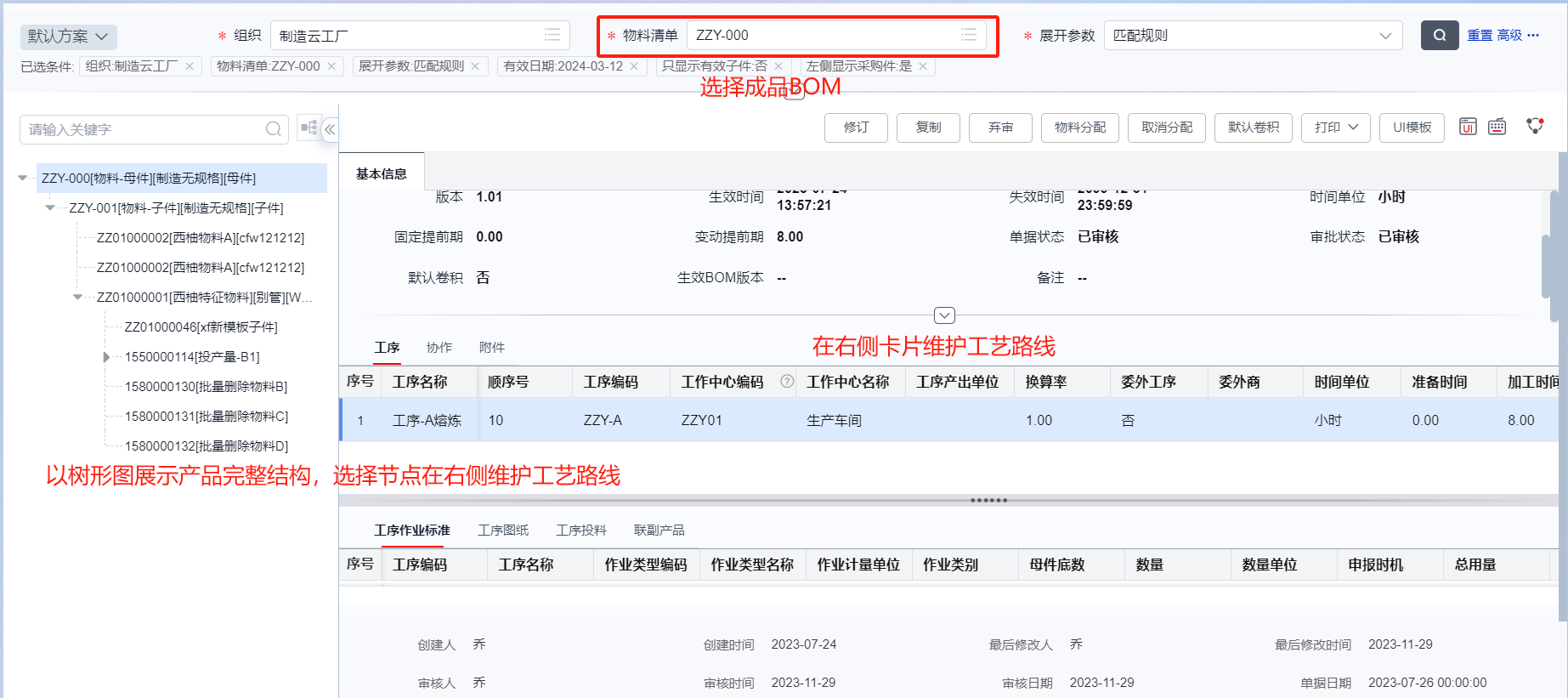Open the 组织 field list picker icon
The height and width of the screenshot is (698, 1568).
552,35
